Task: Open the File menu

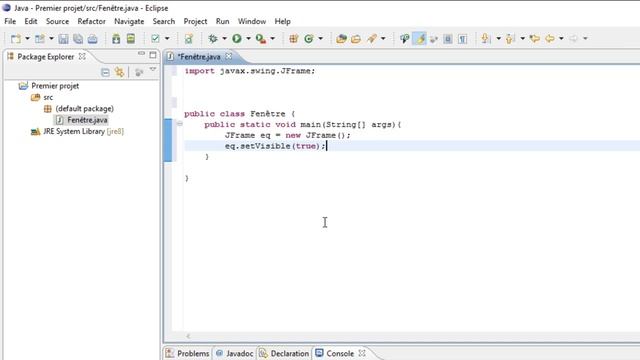Action: click(10, 21)
